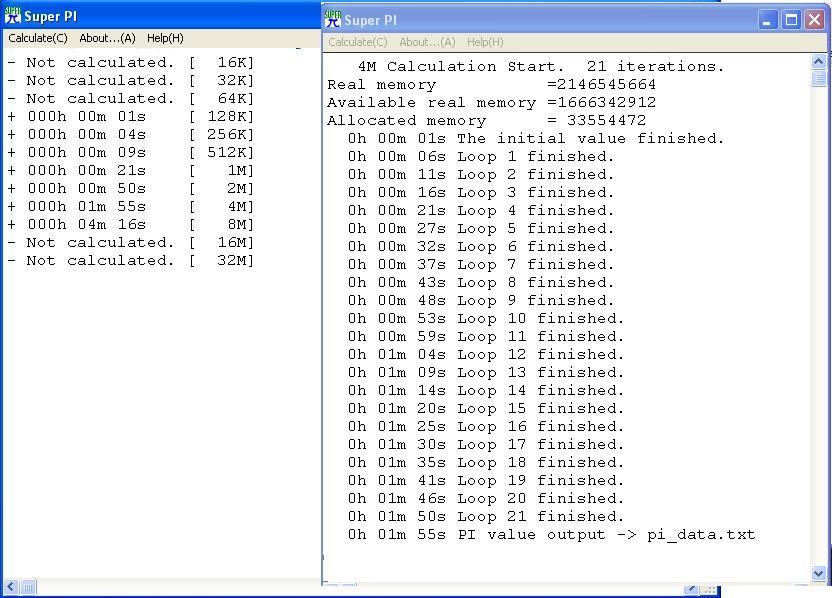Open grayed Help(H) menu in right window
This screenshot has width=840, height=598.
coord(485,42)
